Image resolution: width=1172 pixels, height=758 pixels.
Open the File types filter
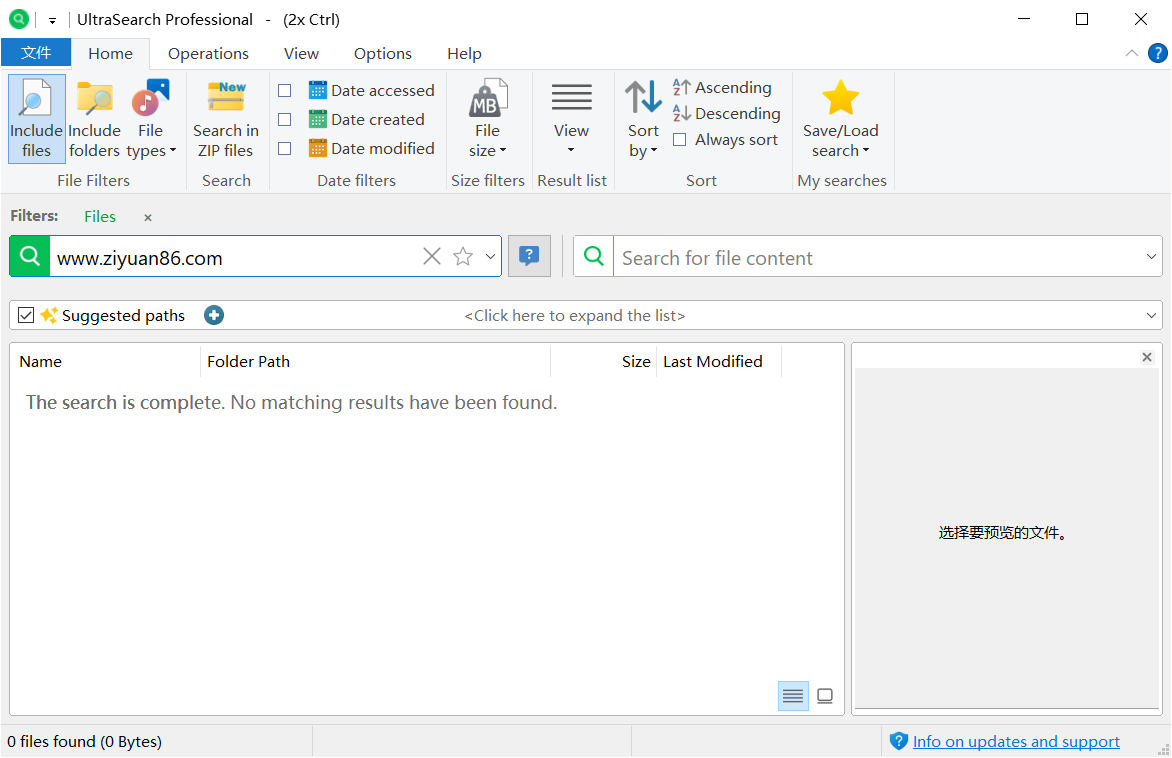(x=151, y=118)
